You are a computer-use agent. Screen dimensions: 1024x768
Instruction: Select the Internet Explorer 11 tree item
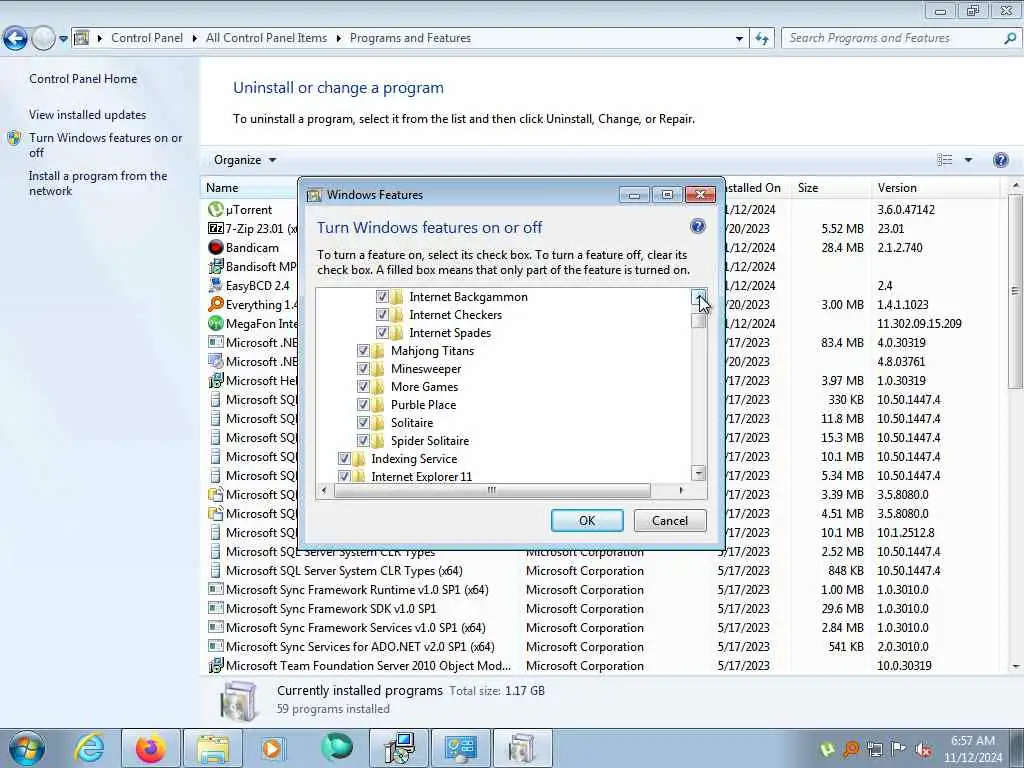coord(421,476)
